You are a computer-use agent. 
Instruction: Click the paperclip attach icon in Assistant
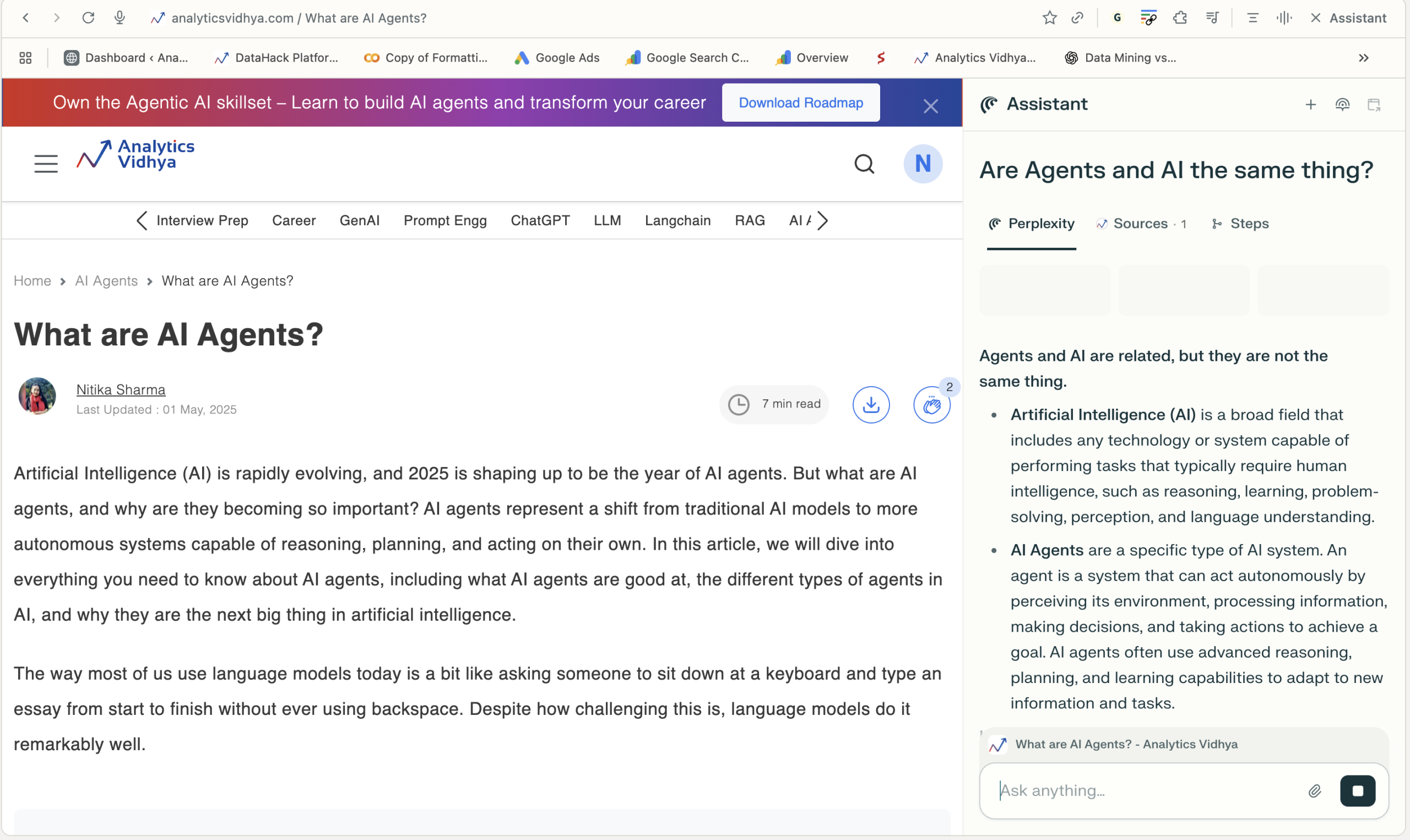(1314, 791)
